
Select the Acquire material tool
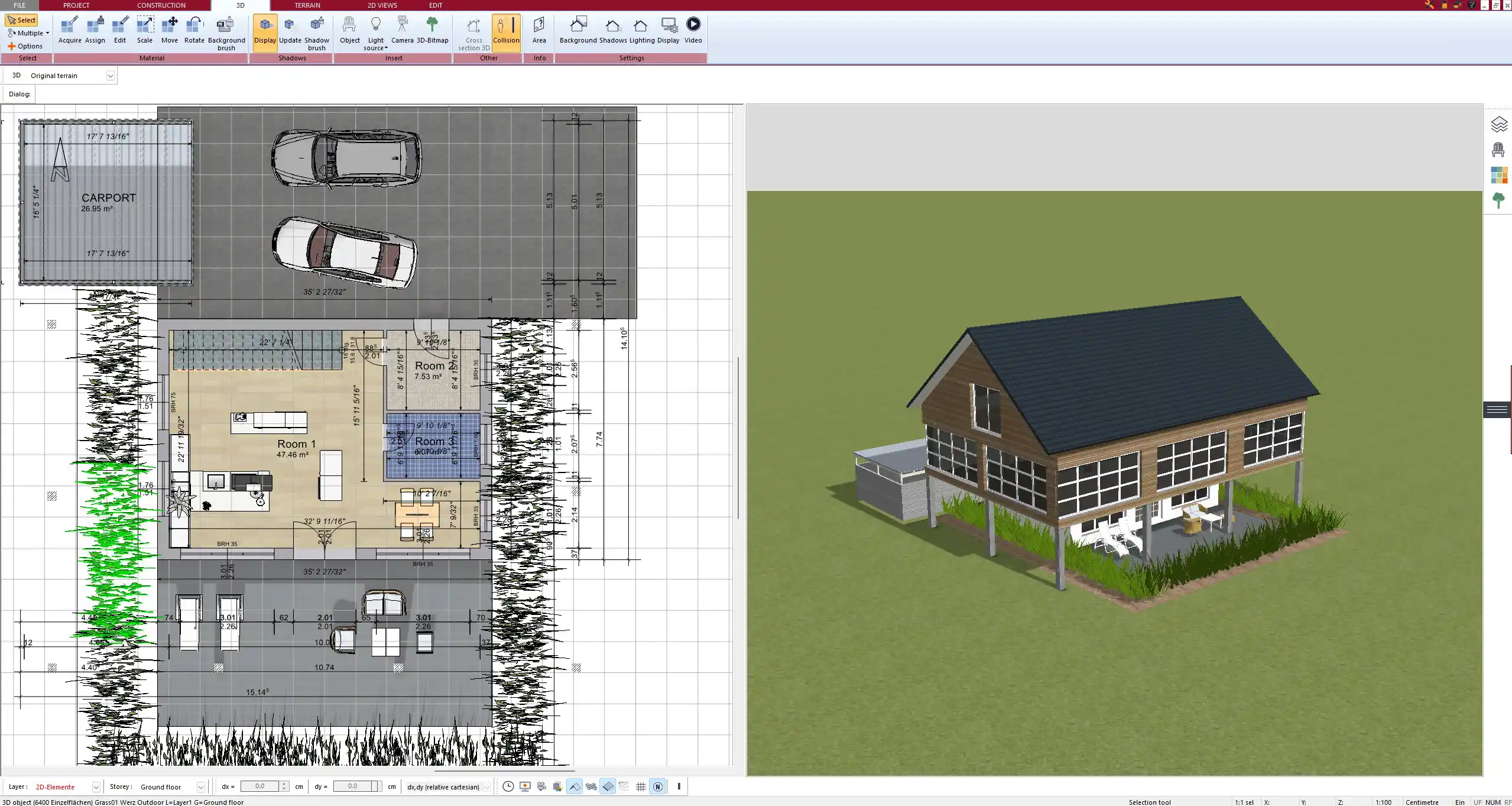(70, 30)
